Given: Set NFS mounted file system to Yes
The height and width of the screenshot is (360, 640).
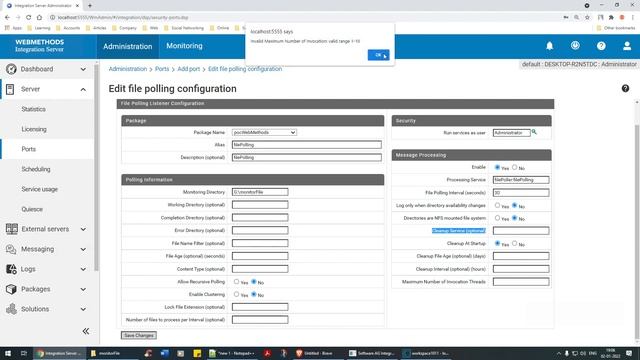Looking at the screenshot, I should coord(497,218).
